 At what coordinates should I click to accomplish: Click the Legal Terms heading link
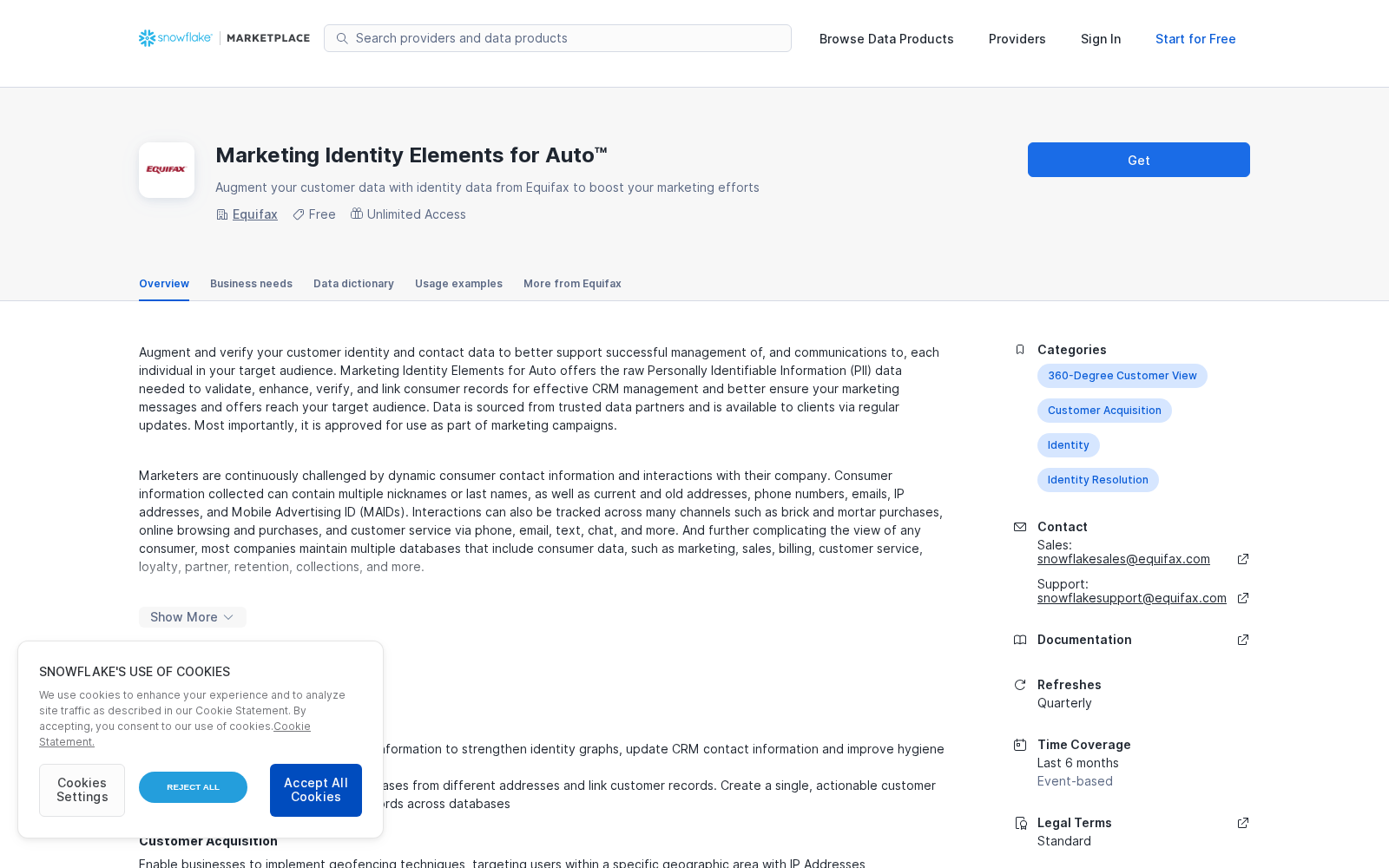tap(1075, 823)
